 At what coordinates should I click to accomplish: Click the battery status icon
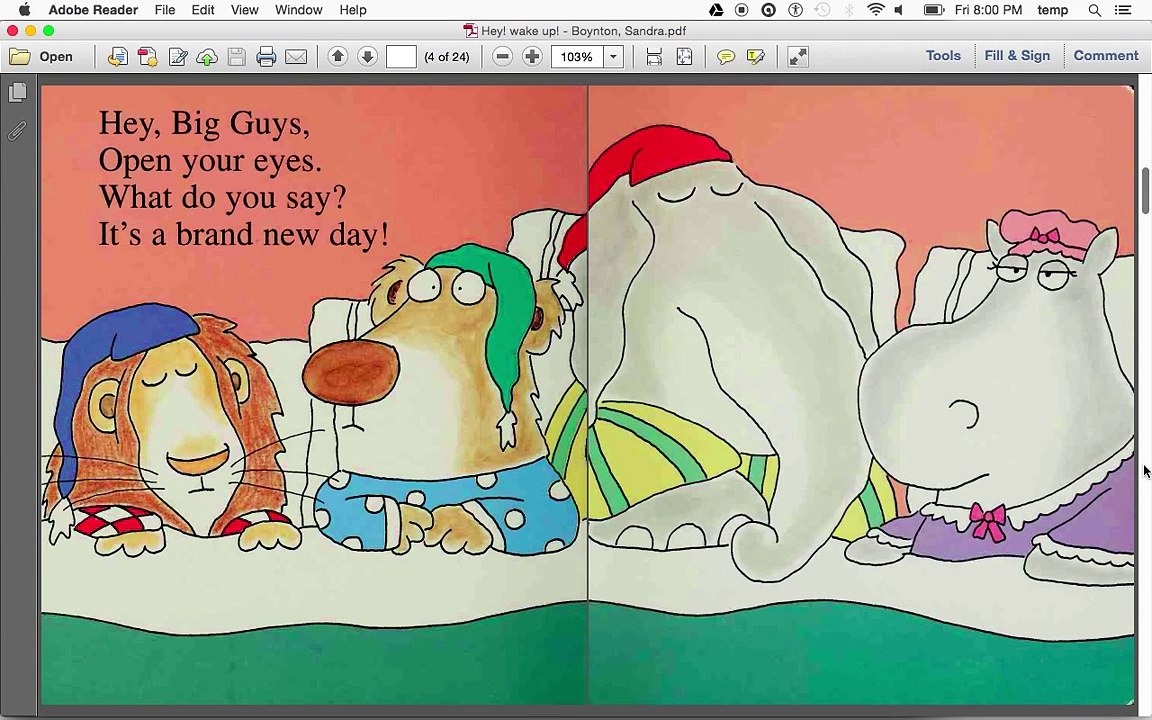click(x=933, y=10)
